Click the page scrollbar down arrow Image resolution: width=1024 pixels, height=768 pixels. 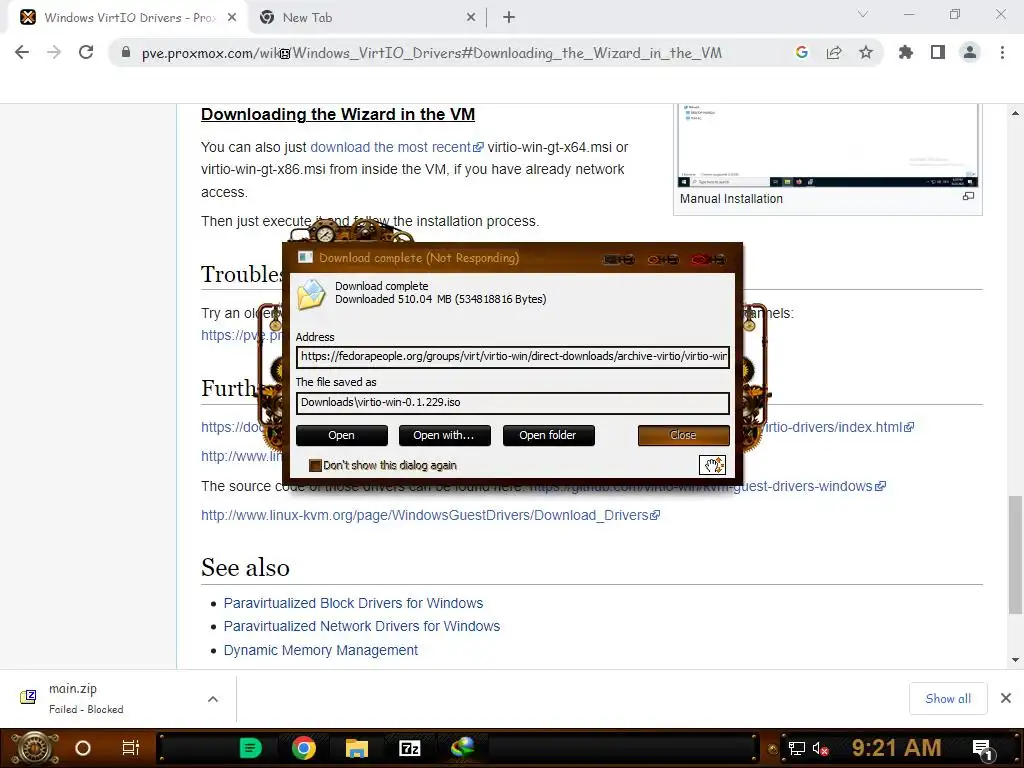[x=1015, y=660]
